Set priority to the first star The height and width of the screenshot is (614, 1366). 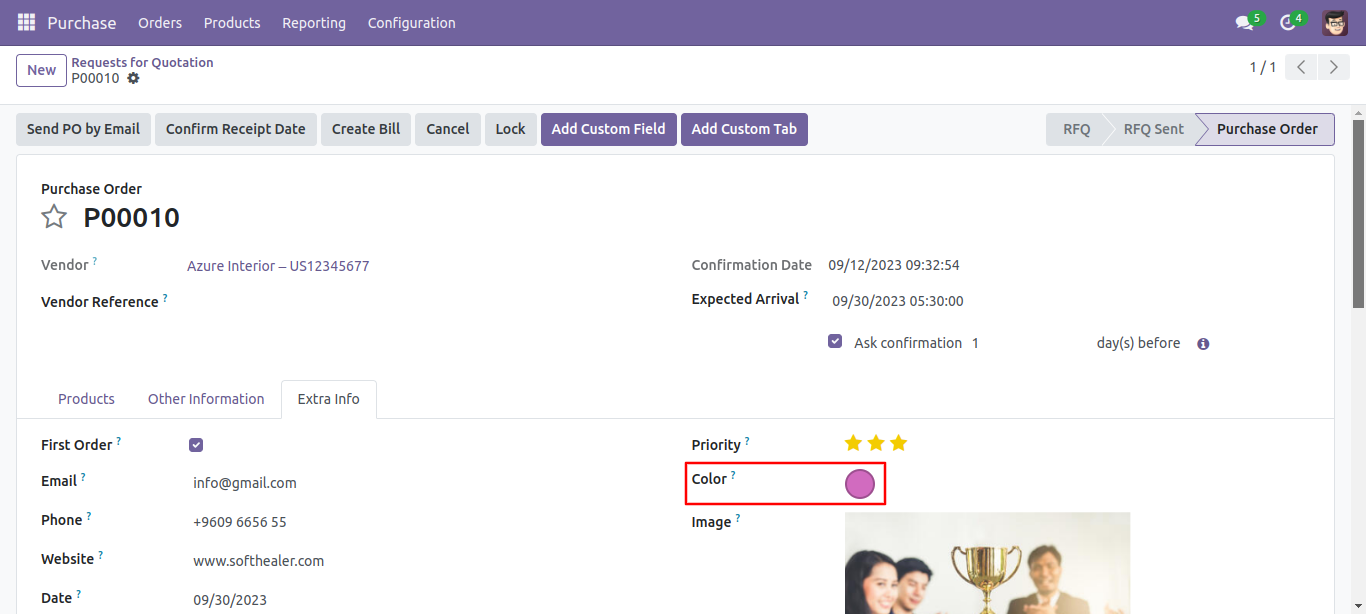point(853,443)
